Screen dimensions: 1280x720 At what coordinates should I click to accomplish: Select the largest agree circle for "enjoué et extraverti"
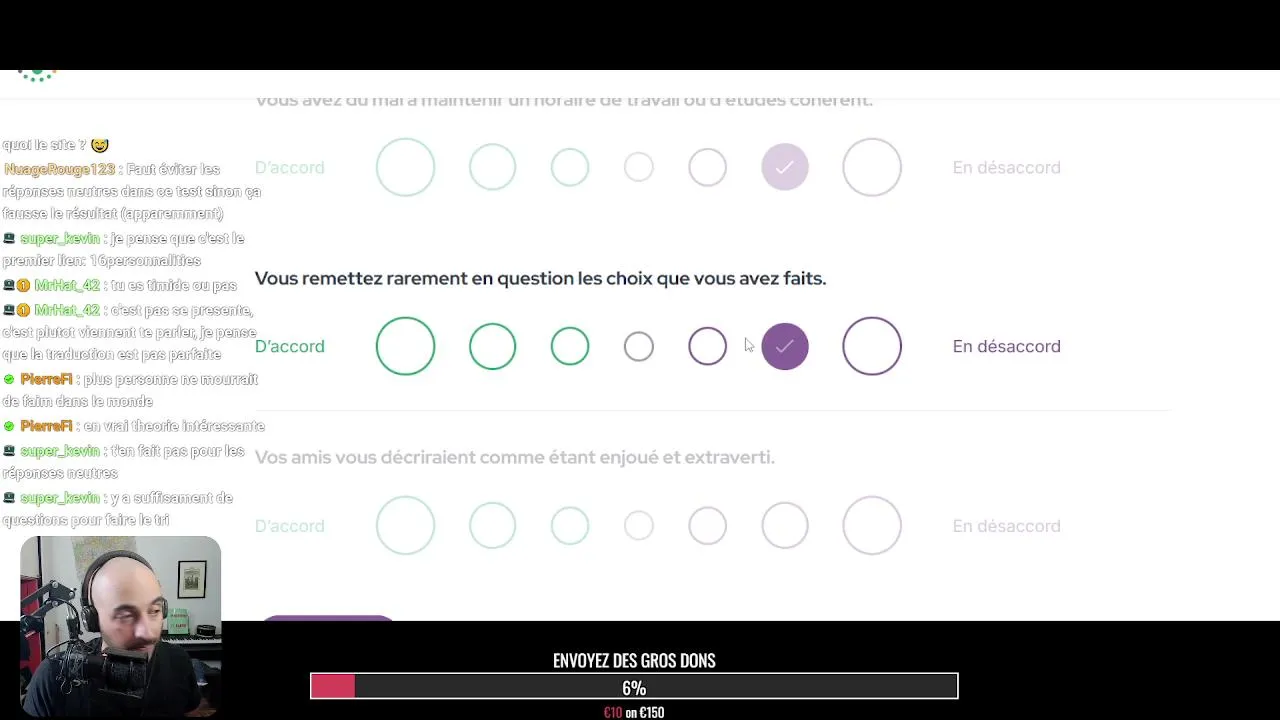(405, 526)
